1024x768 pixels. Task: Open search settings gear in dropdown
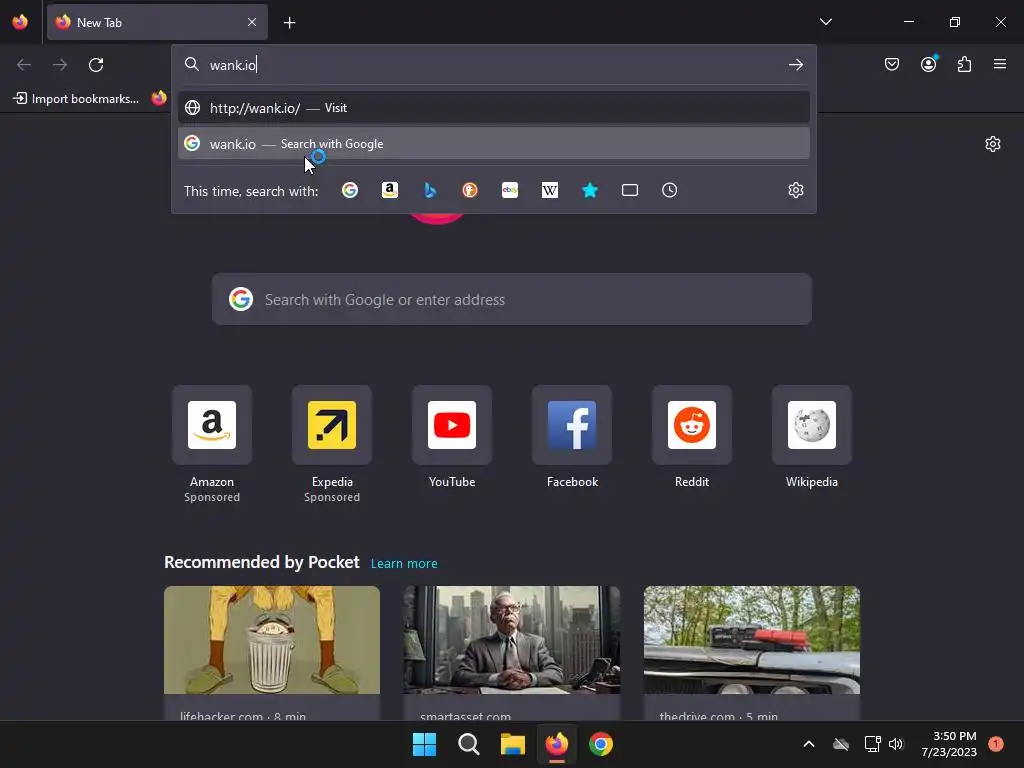pyautogui.click(x=795, y=190)
